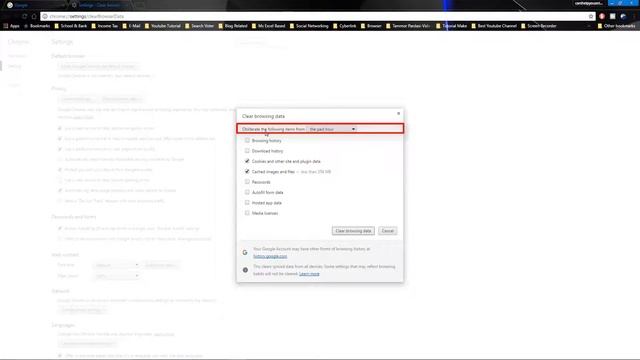
Task: Click the Home icon in the toolbar
Action: click(34, 16)
